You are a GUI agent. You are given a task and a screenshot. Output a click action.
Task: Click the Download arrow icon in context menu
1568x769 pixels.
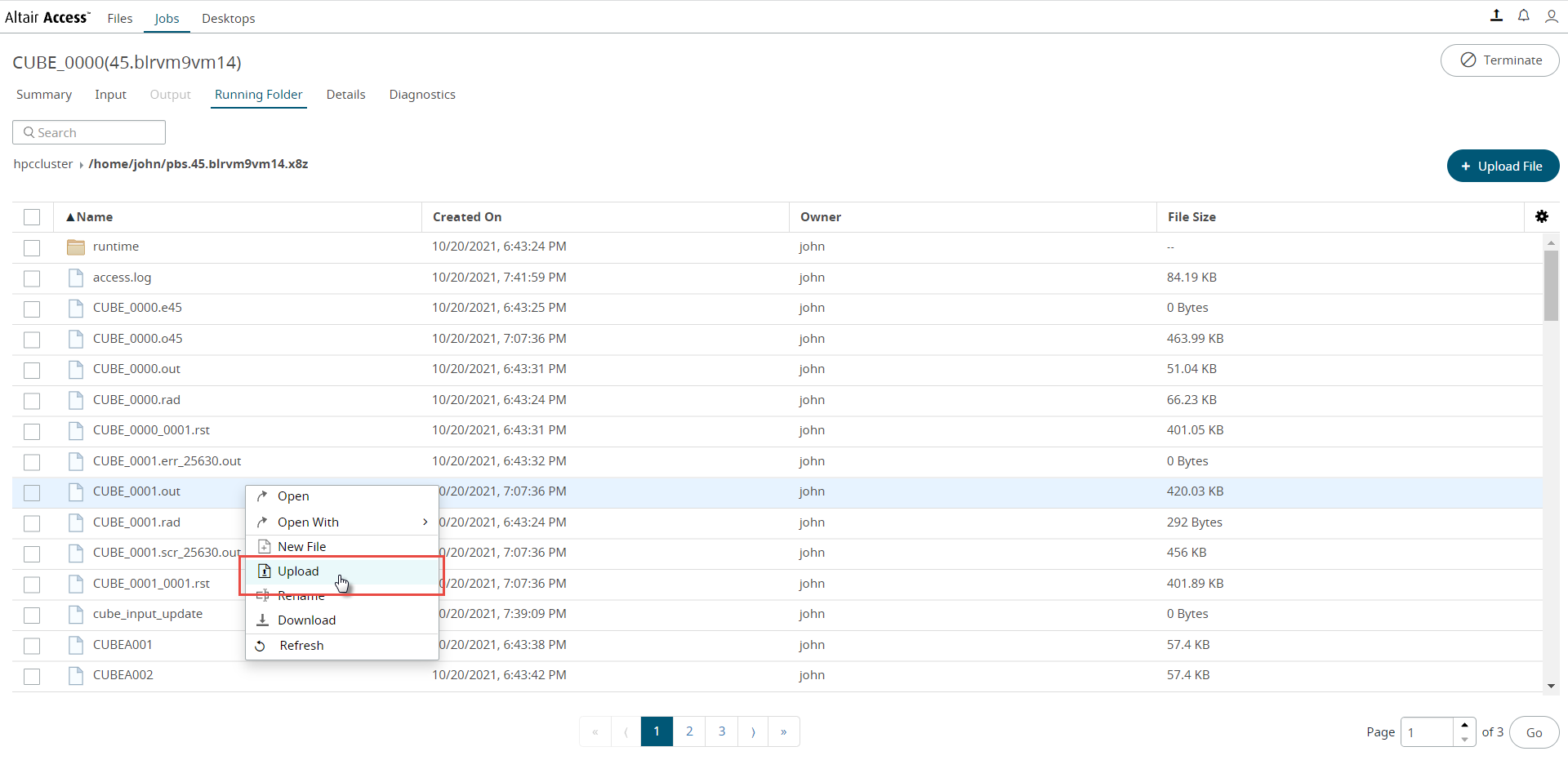[263, 620]
